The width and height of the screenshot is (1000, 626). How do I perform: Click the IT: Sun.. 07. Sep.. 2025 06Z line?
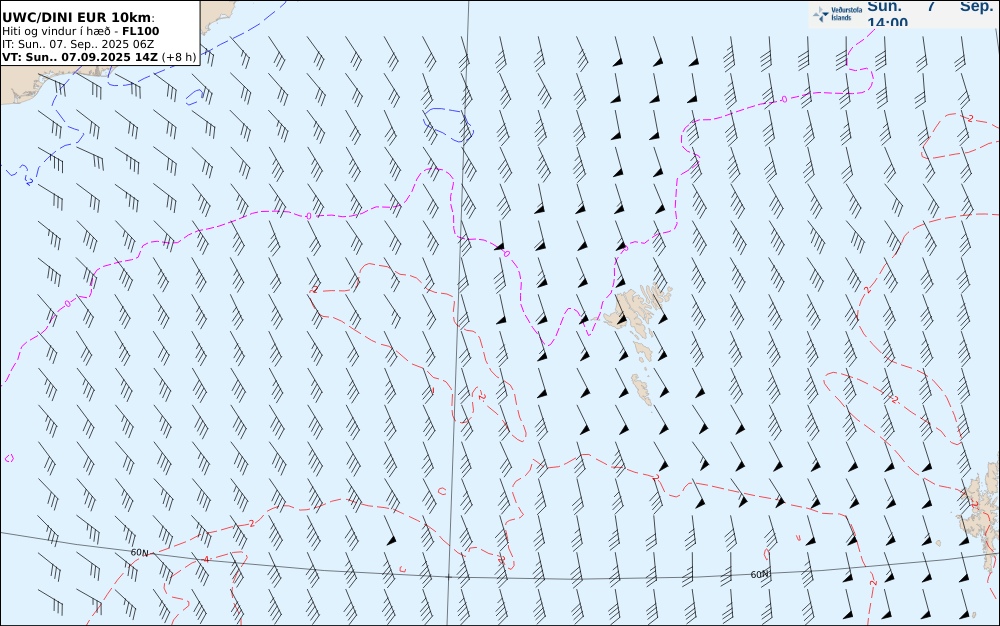point(78,44)
